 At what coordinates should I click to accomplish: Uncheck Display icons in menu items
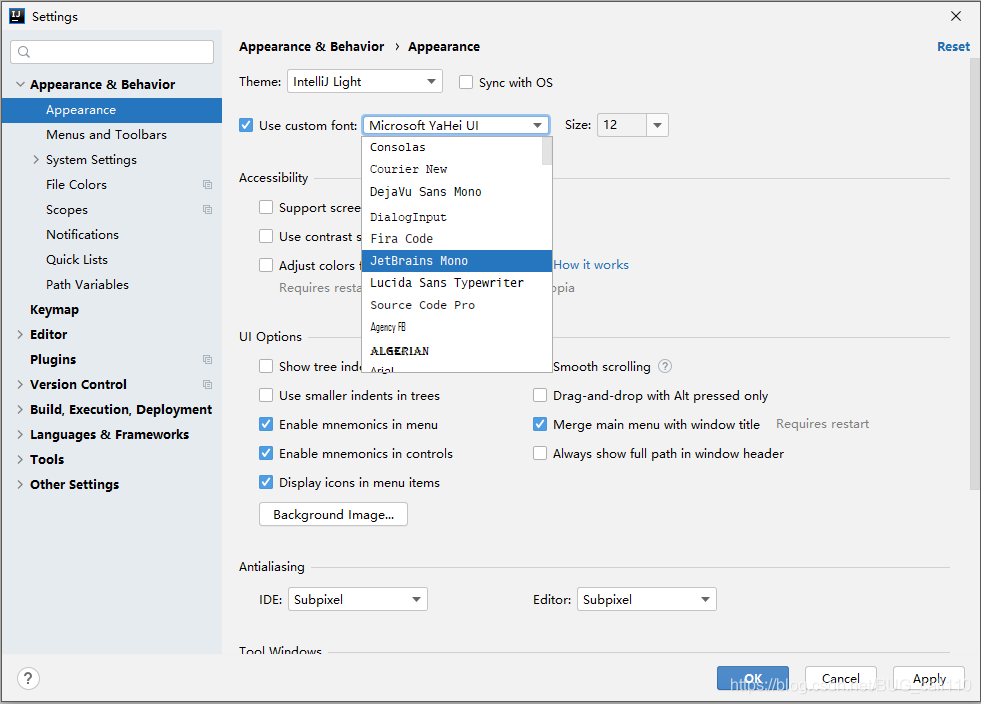266,482
